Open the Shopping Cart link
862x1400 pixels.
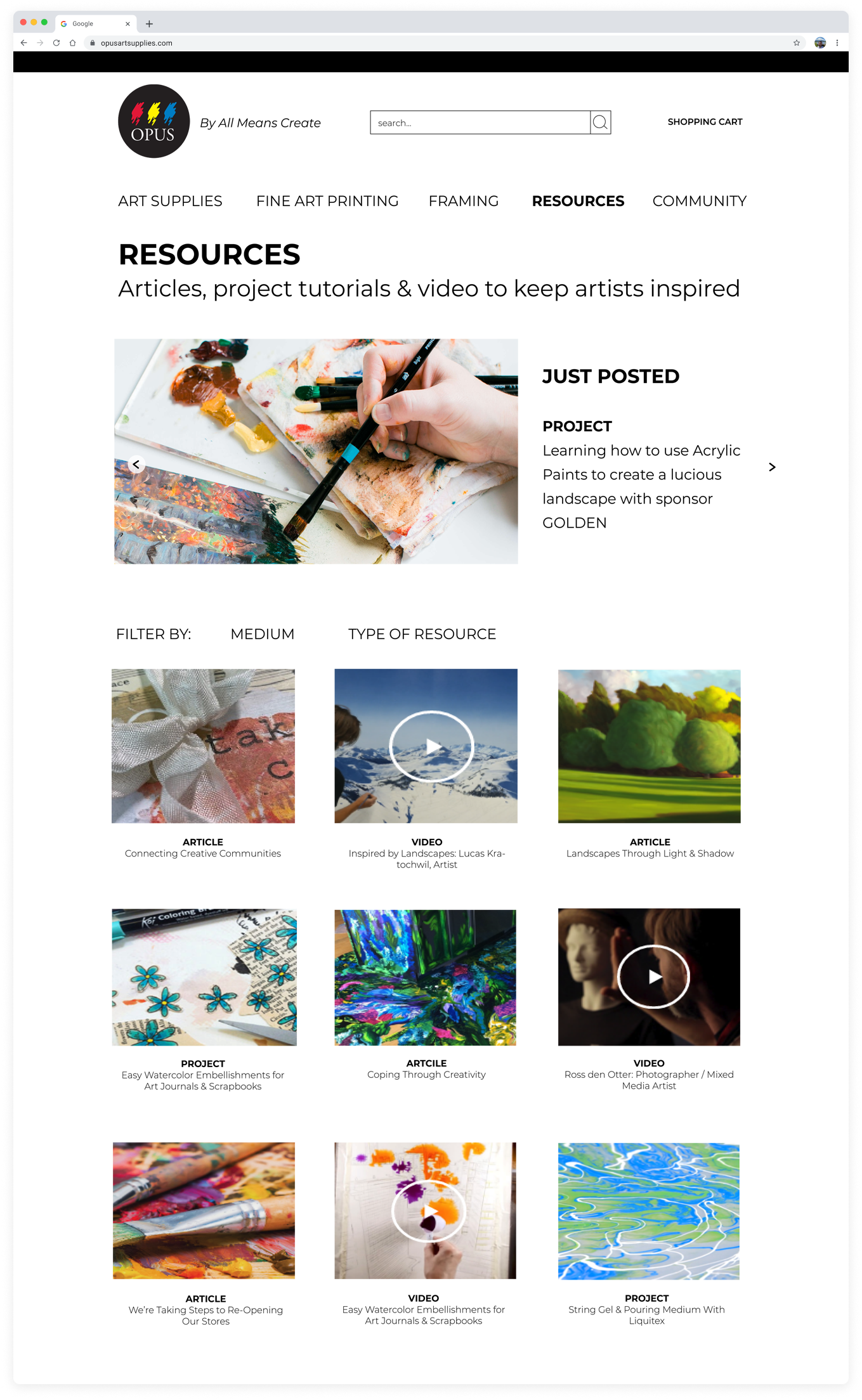point(705,122)
